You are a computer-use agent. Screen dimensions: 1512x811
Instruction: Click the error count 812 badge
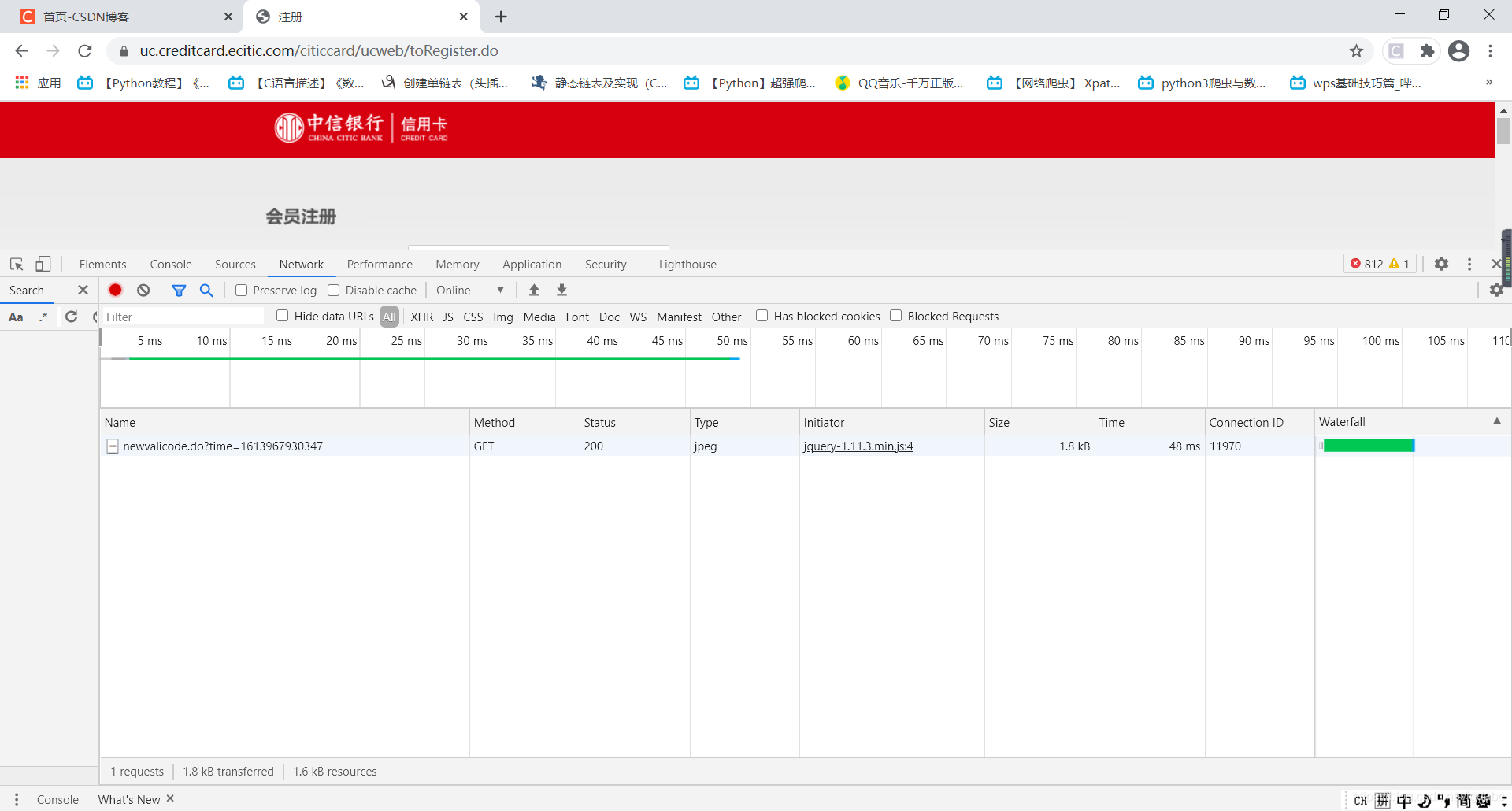(1367, 264)
